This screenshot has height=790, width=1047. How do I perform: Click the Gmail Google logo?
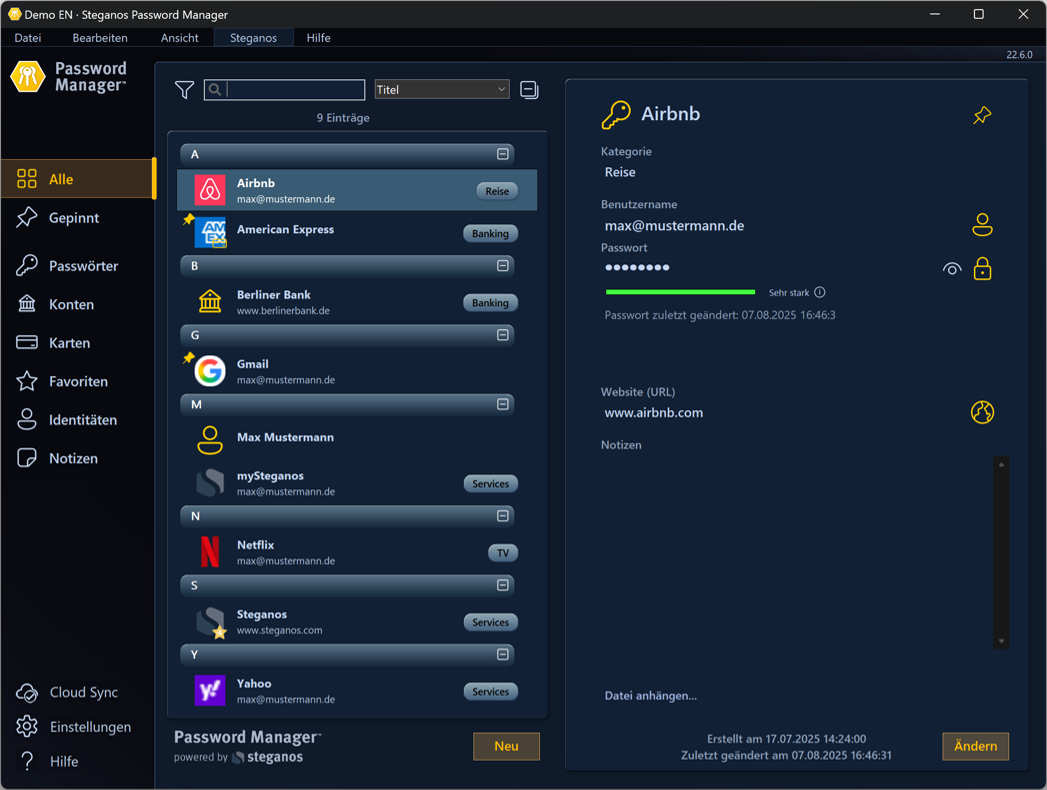tap(210, 371)
